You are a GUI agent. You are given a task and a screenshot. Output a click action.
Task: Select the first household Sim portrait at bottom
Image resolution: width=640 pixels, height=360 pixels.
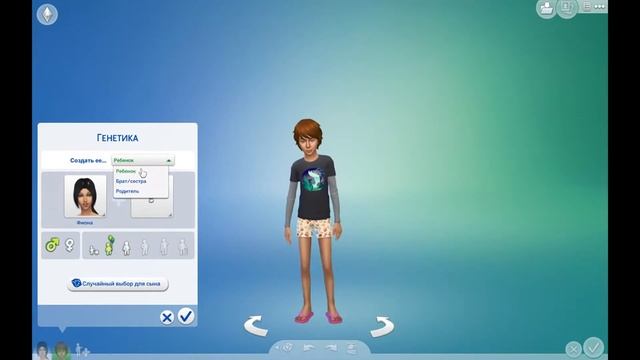(42, 350)
